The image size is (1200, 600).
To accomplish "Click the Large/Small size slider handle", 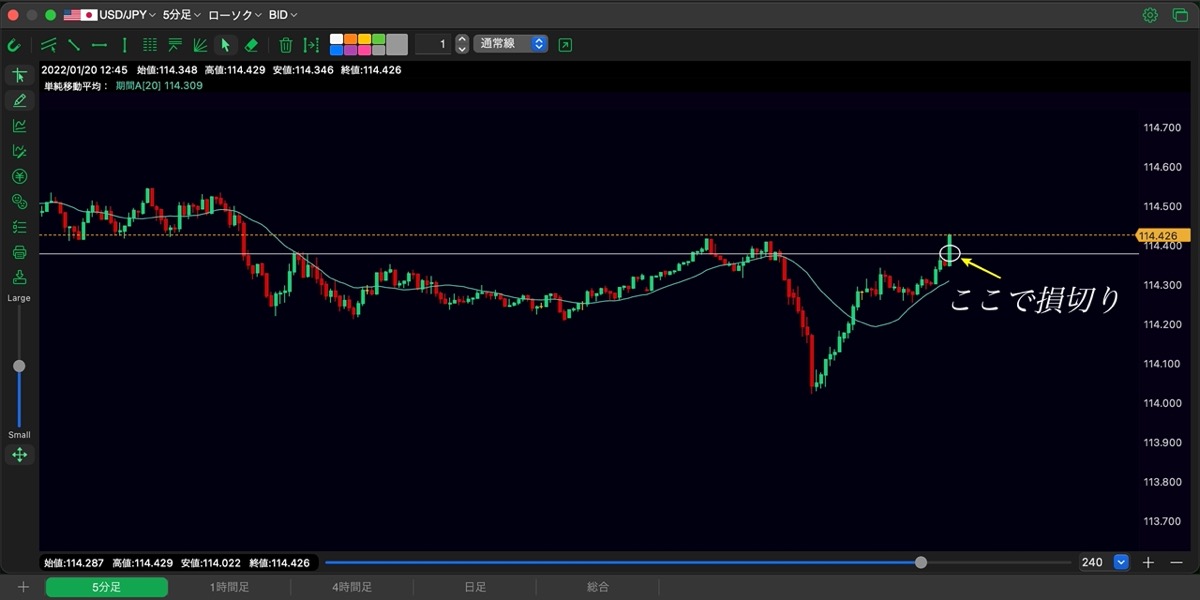I will (19, 366).
